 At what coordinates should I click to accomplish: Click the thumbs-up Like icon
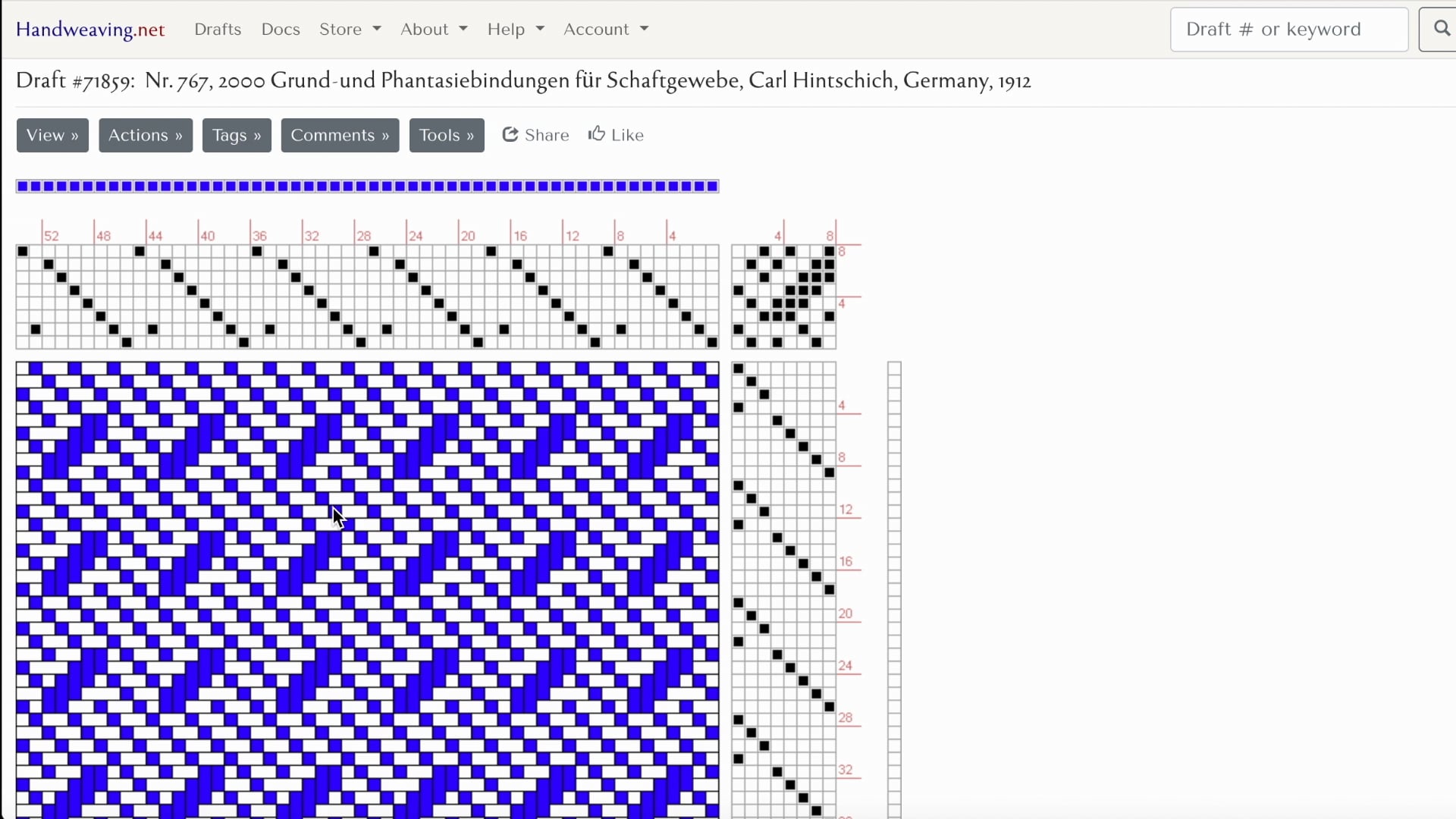(598, 133)
